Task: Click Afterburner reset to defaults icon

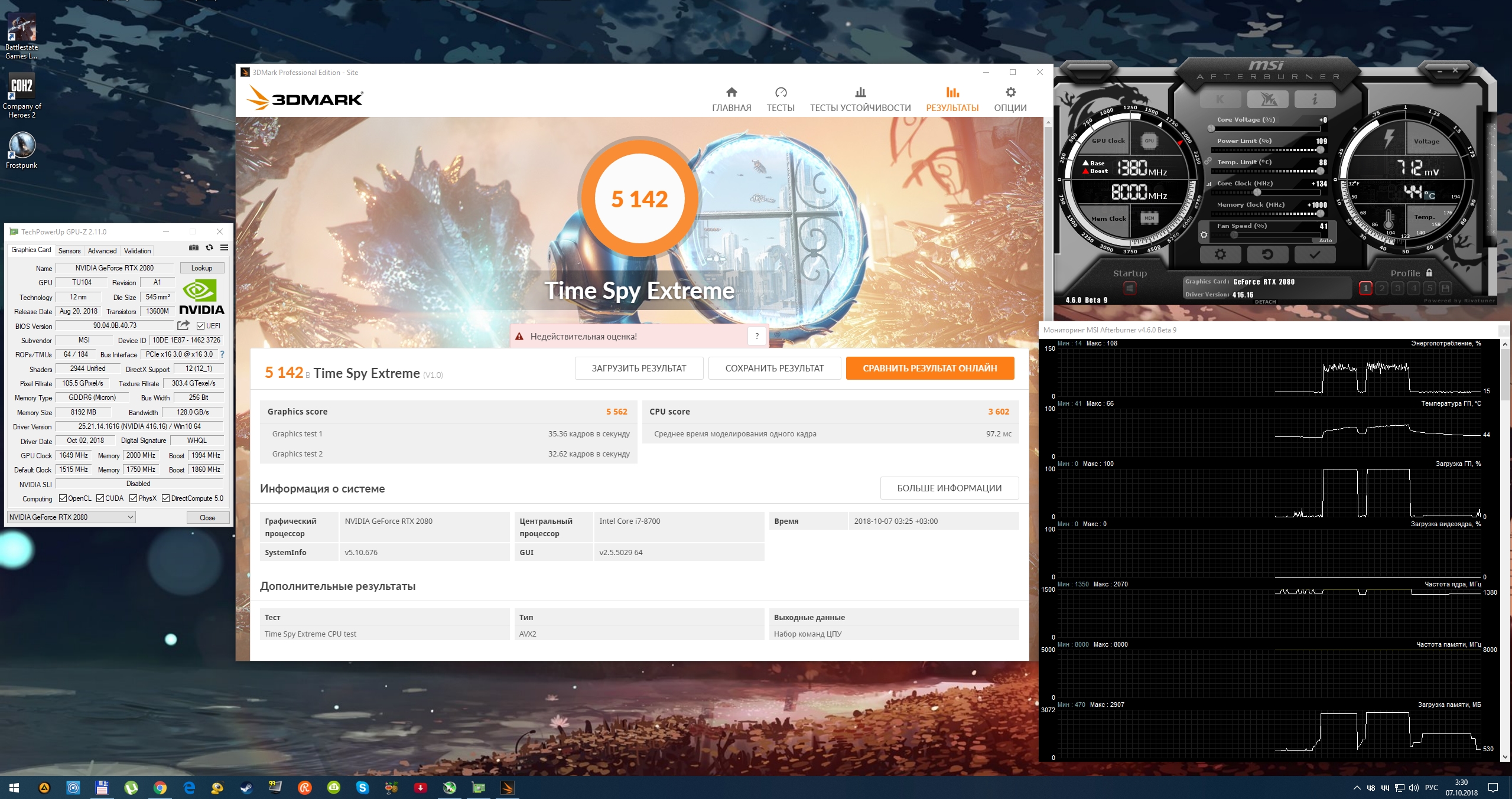Action: 1267,255
